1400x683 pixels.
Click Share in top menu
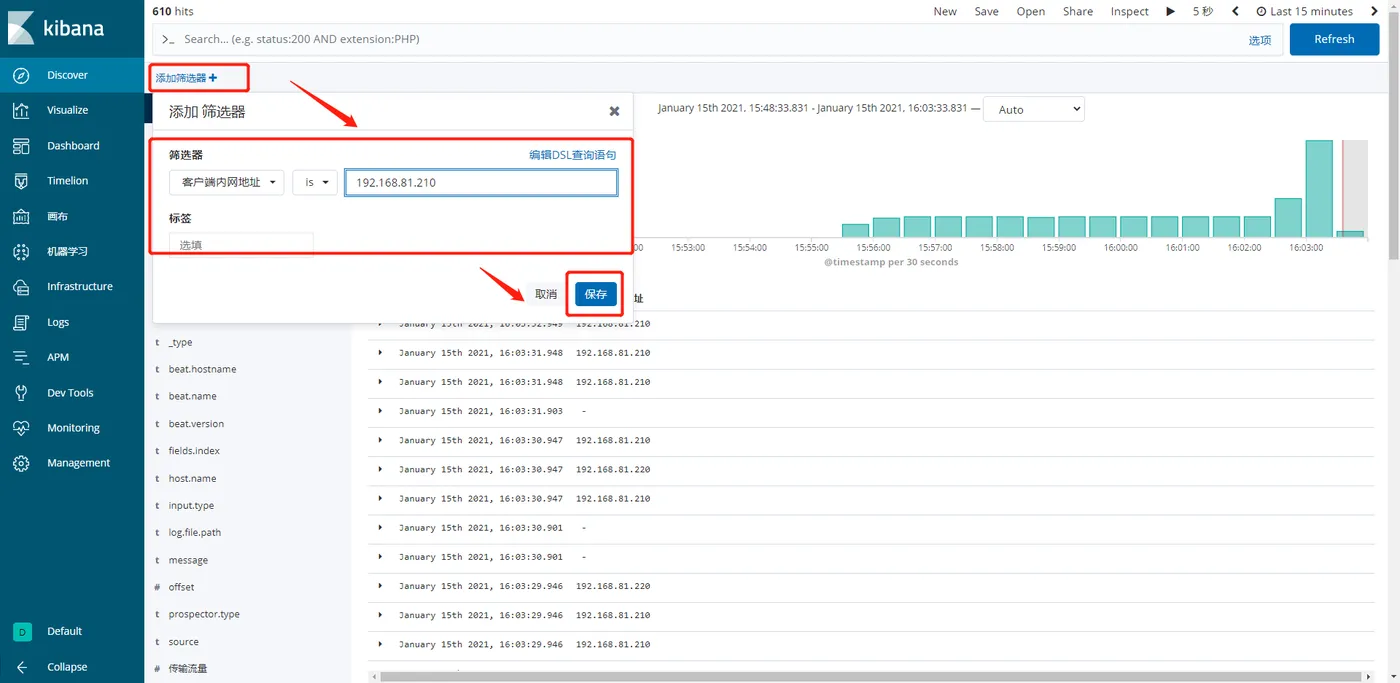coord(1078,11)
